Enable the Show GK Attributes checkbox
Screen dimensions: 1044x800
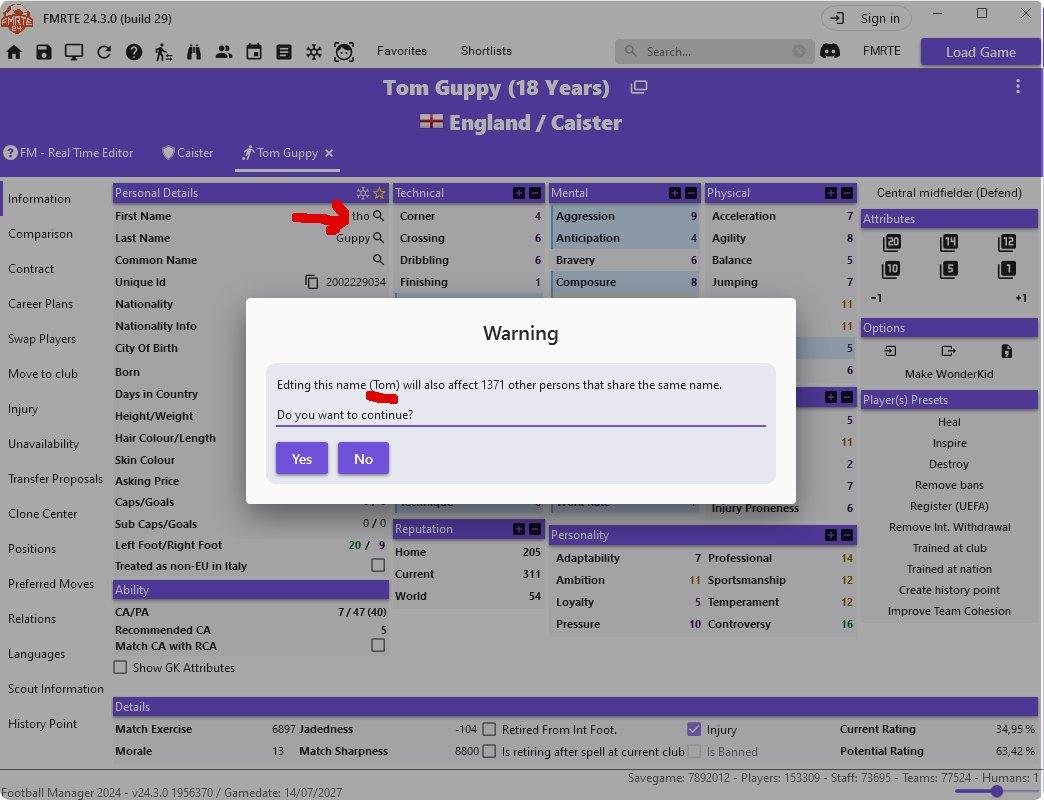[121, 667]
